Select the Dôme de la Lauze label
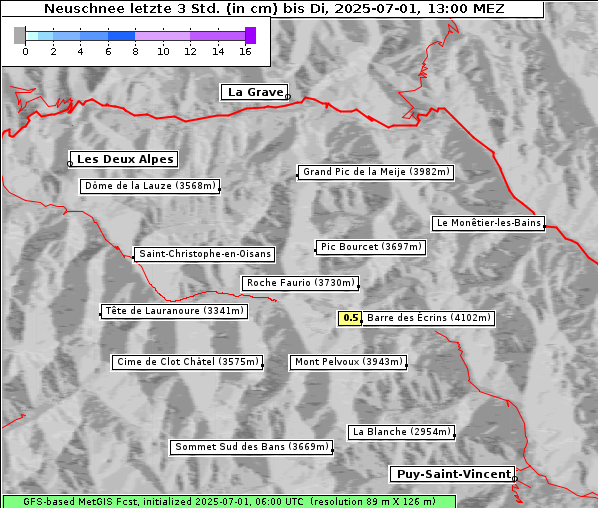This screenshot has height=508, width=598. coord(150,186)
